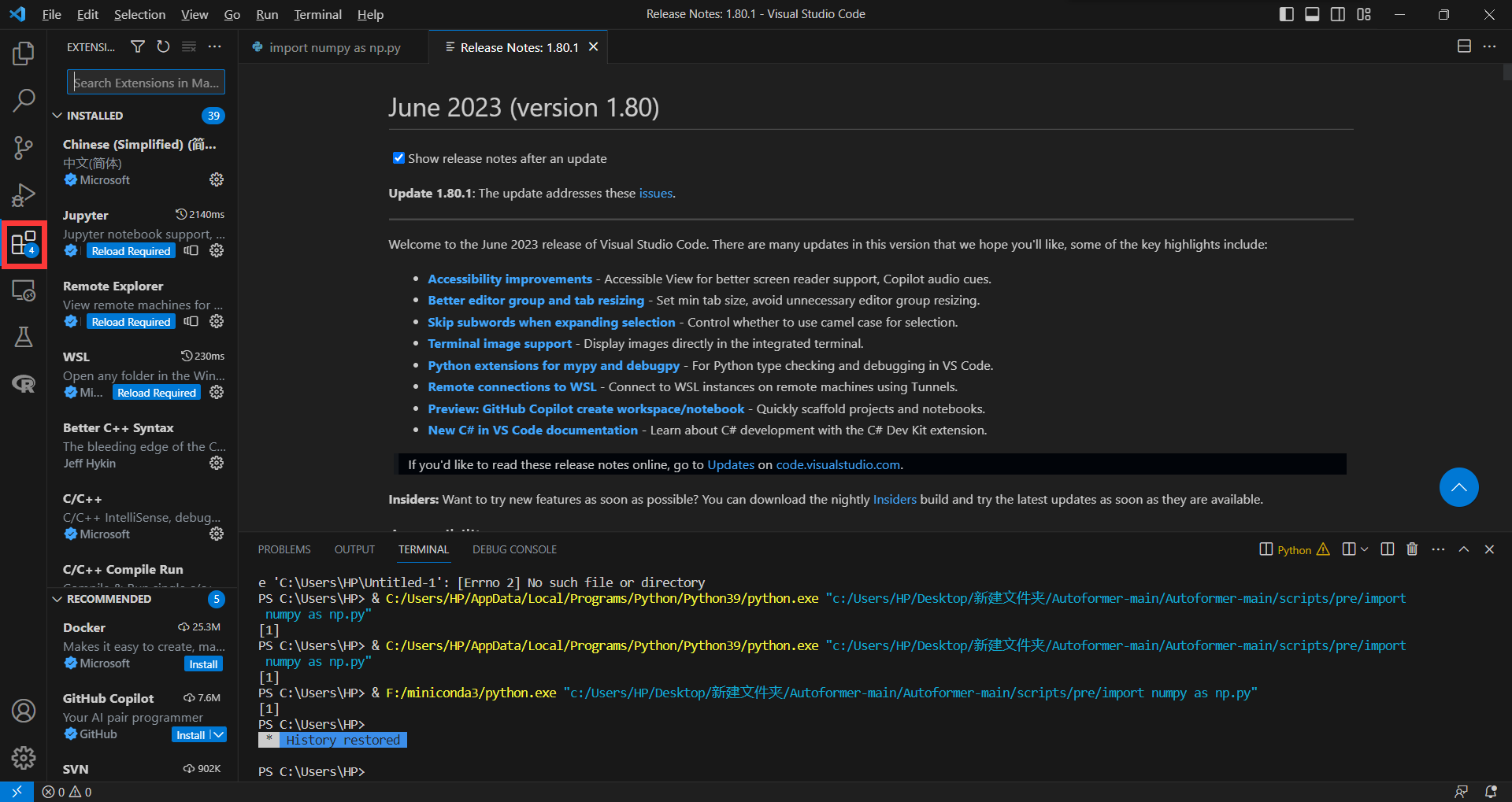Toggle Jupyter remote install indicator icon
Viewport: 1512px width, 802px height.
(x=191, y=251)
